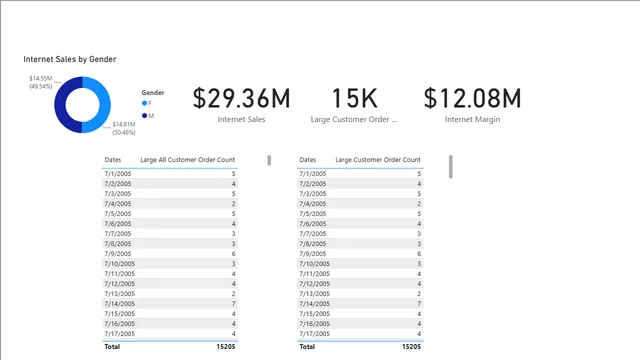
Task: Select 7/7/2005 row in right table
Action: (360, 234)
